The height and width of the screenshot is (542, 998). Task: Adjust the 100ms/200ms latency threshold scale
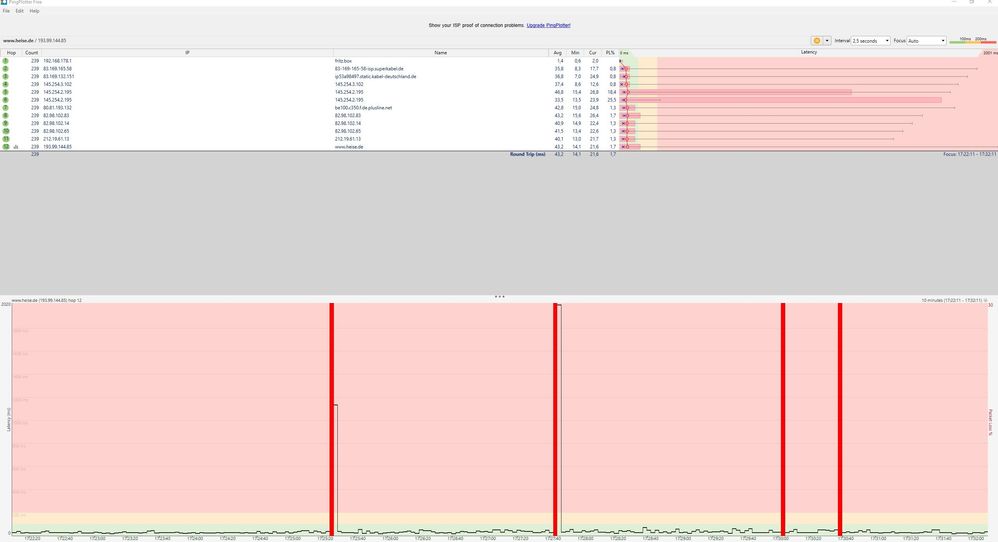[972, 41]
